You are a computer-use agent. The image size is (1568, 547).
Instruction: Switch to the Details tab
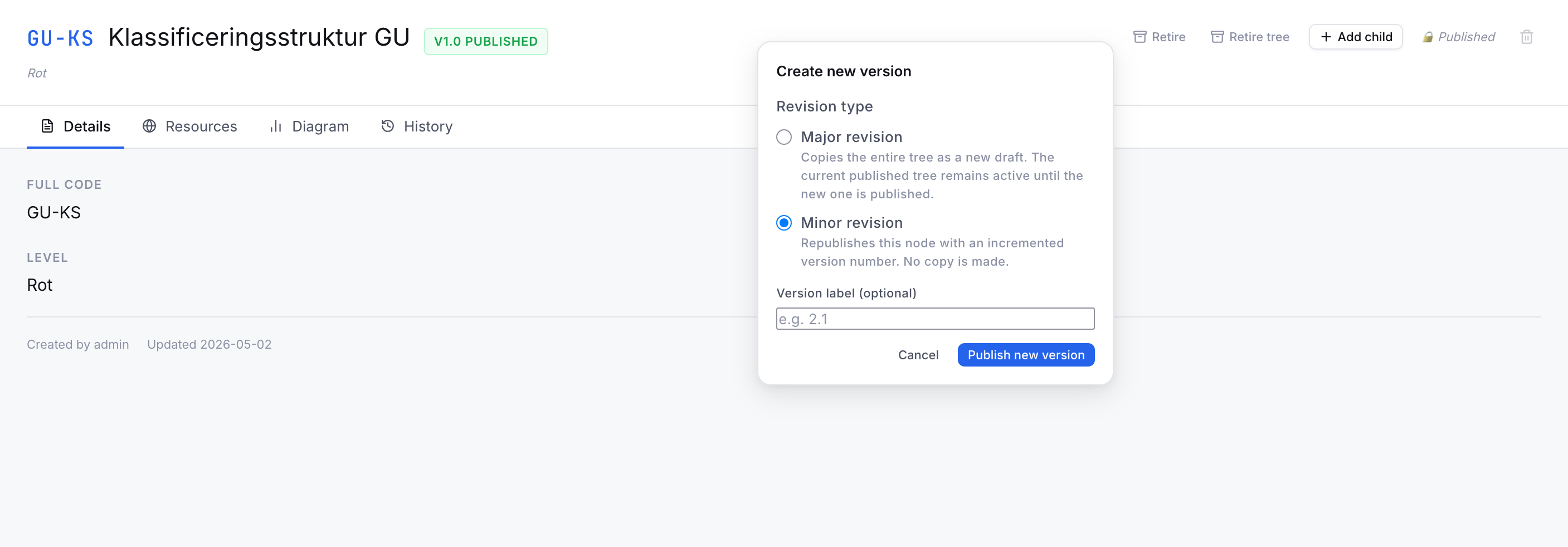[x=75, y=126]
